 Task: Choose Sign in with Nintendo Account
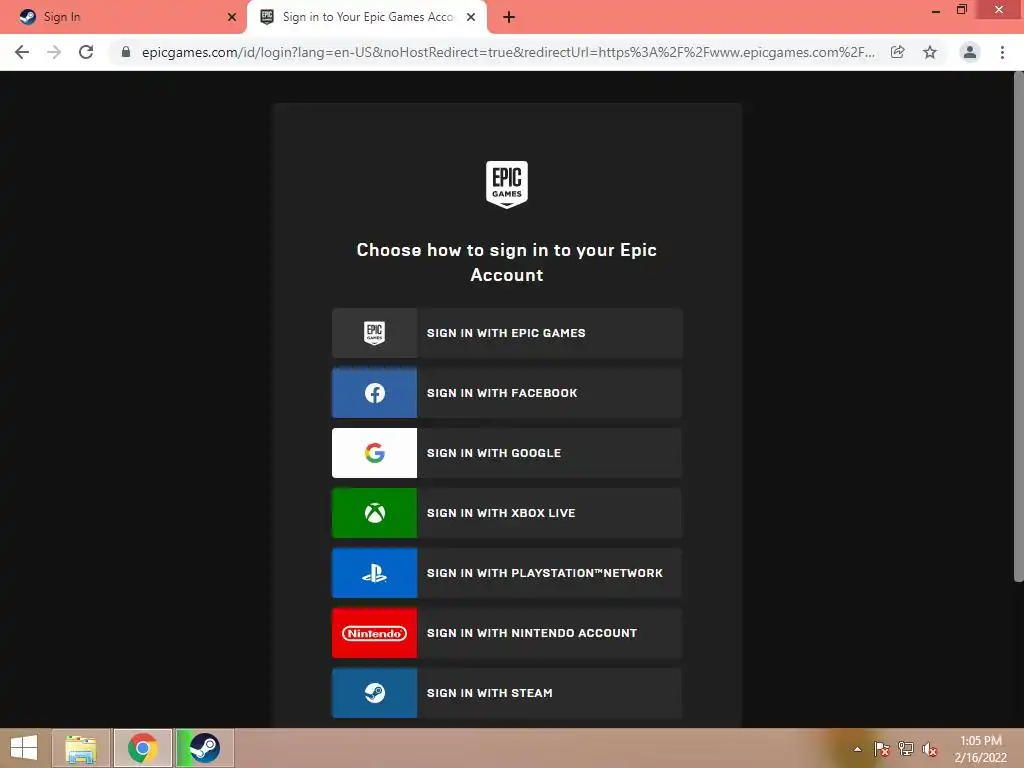click(x=507, y=633)
